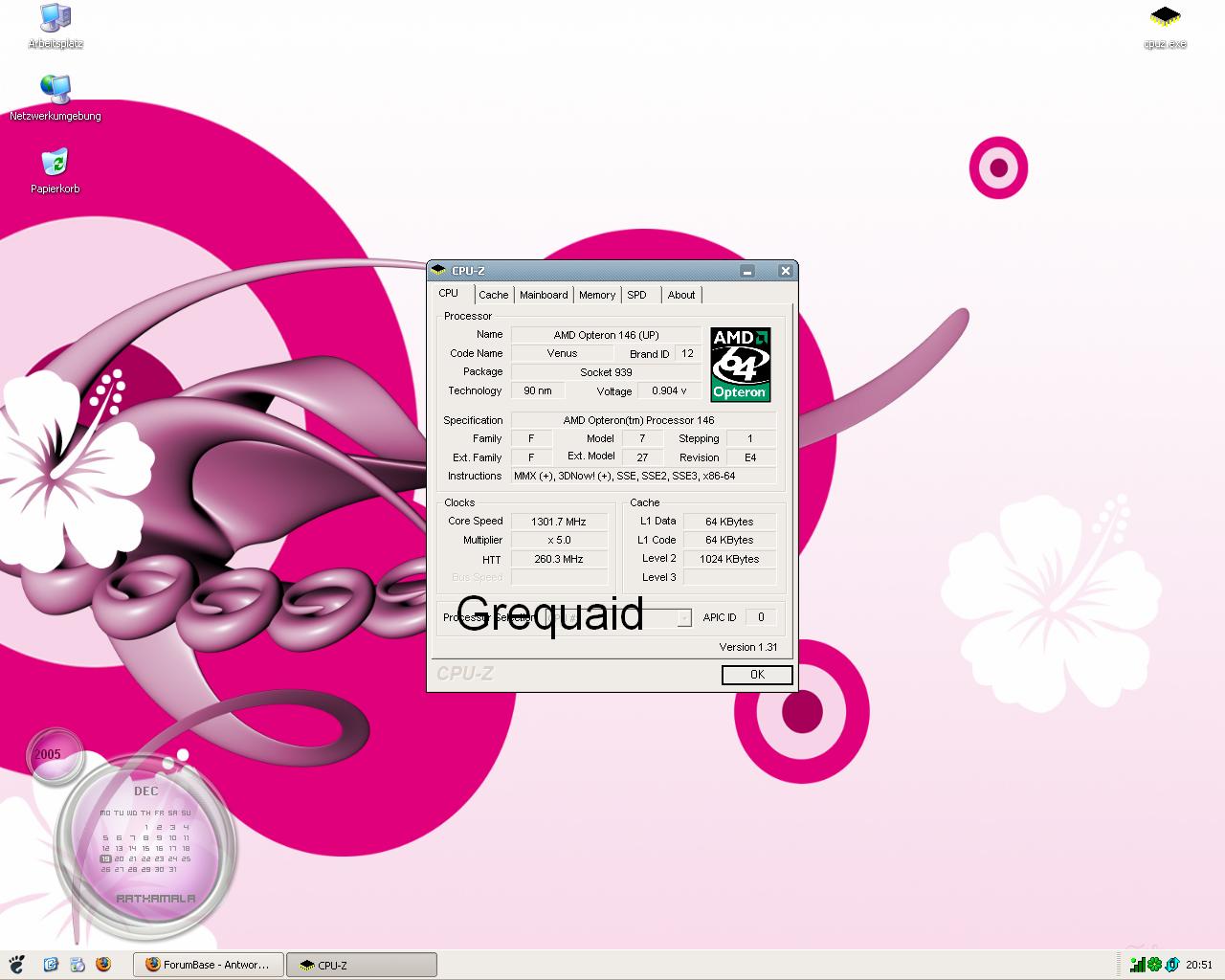Switch to the Memory tab
1225x980 pixels.
coord(597,295)
